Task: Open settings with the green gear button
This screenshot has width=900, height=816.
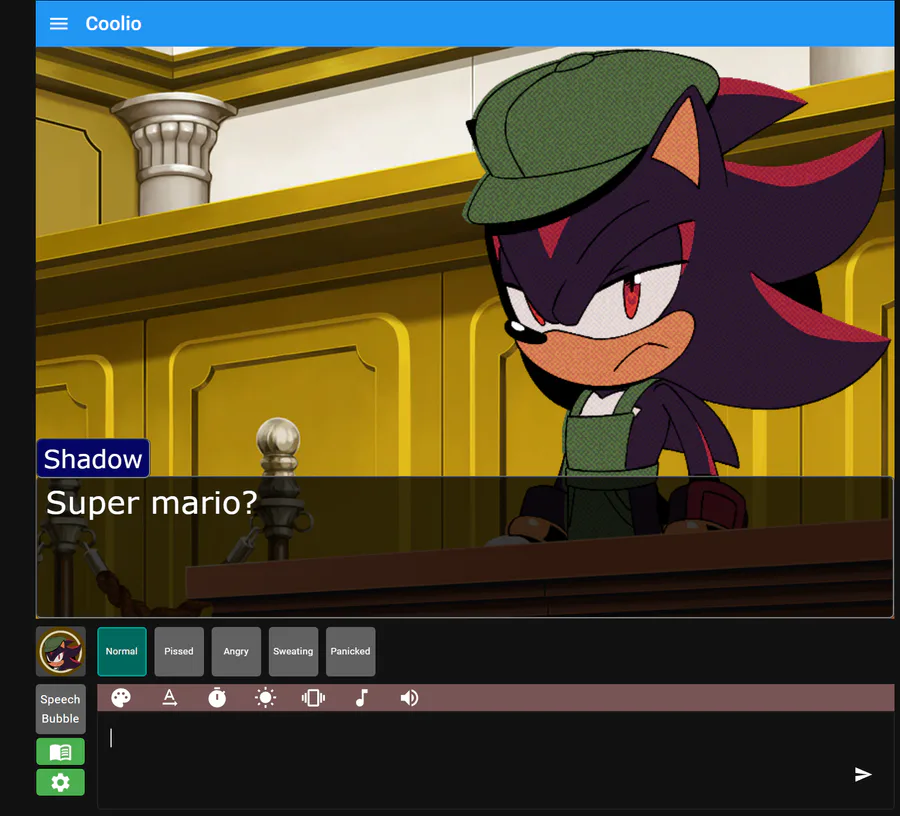Action: [x=61, y=782]
